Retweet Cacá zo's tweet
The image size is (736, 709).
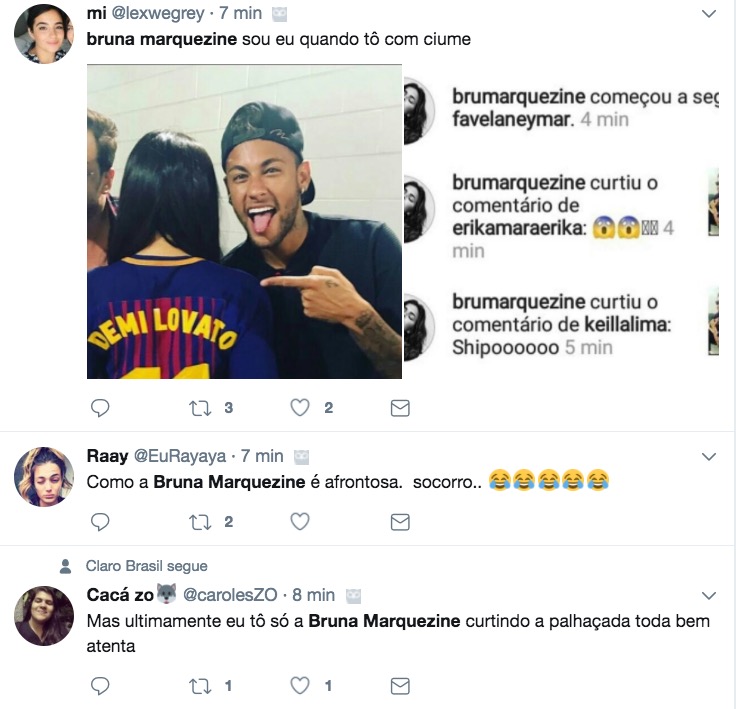[200, 685]
